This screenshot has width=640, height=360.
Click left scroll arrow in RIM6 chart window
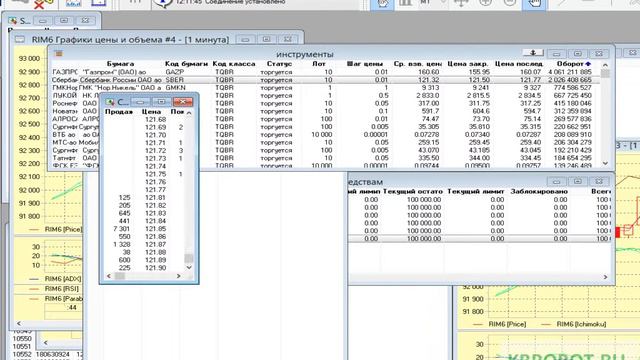tap(19, 323)
